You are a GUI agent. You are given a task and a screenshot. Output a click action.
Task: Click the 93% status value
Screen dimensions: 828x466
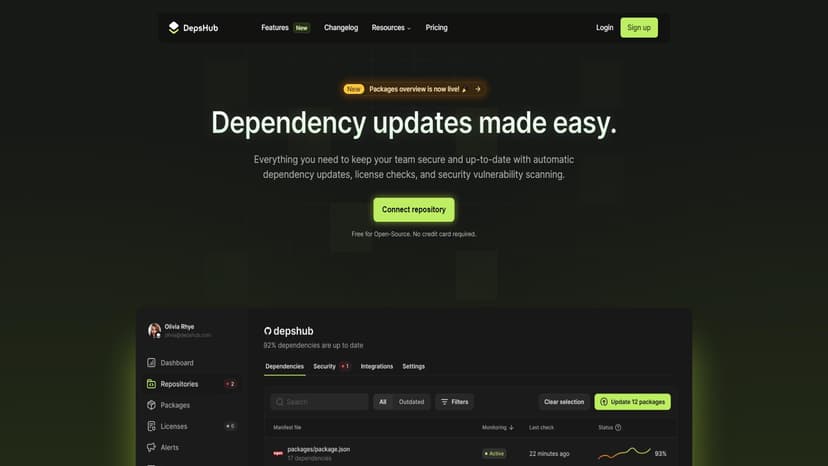pyautogui.click(x=661, y=453)
